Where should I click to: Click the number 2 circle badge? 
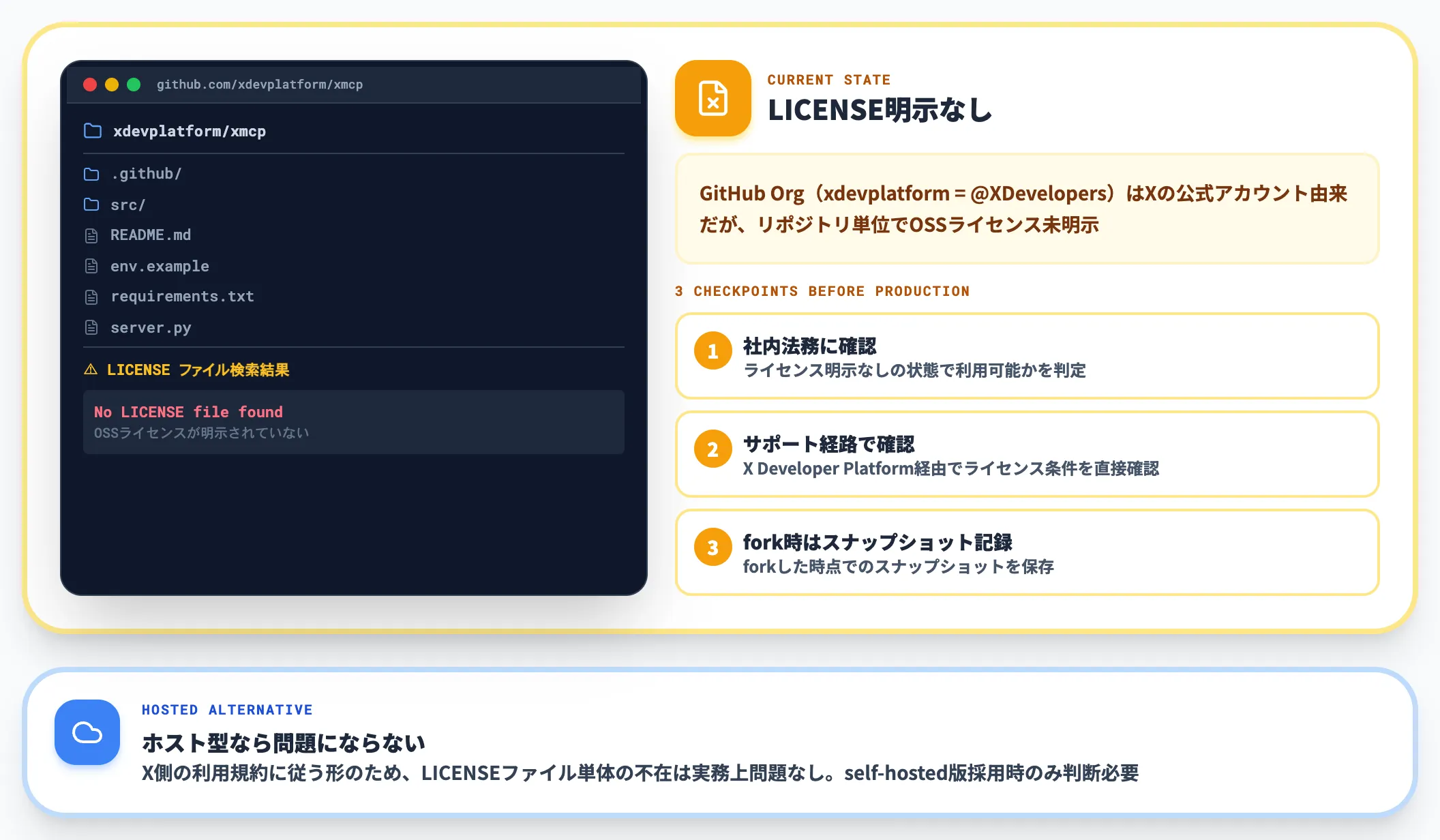713,449
